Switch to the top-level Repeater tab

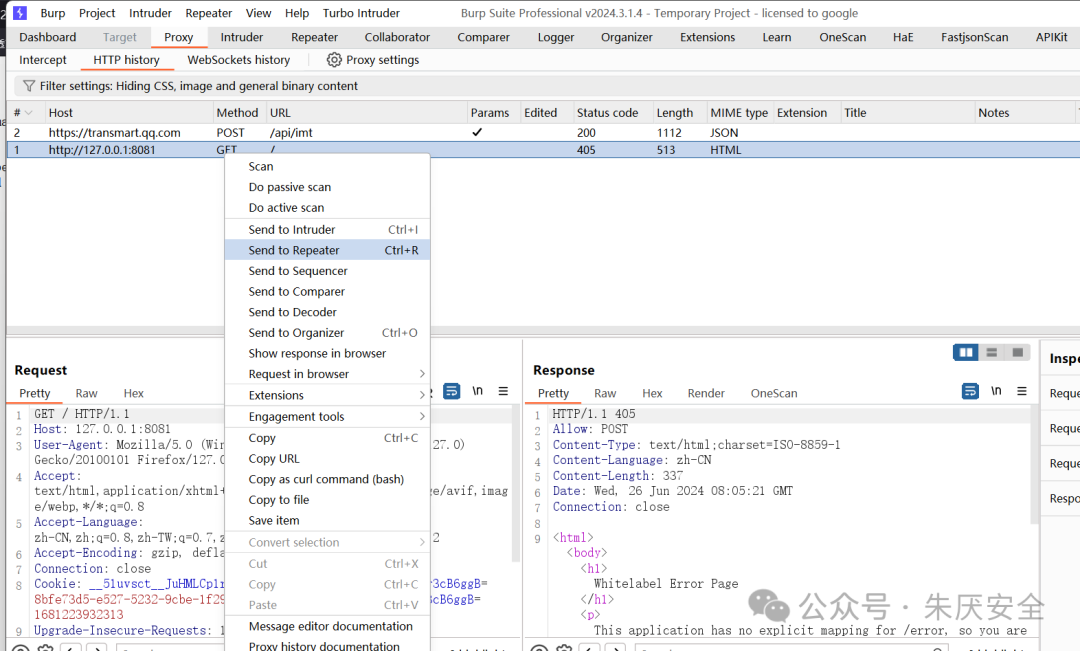314,37
